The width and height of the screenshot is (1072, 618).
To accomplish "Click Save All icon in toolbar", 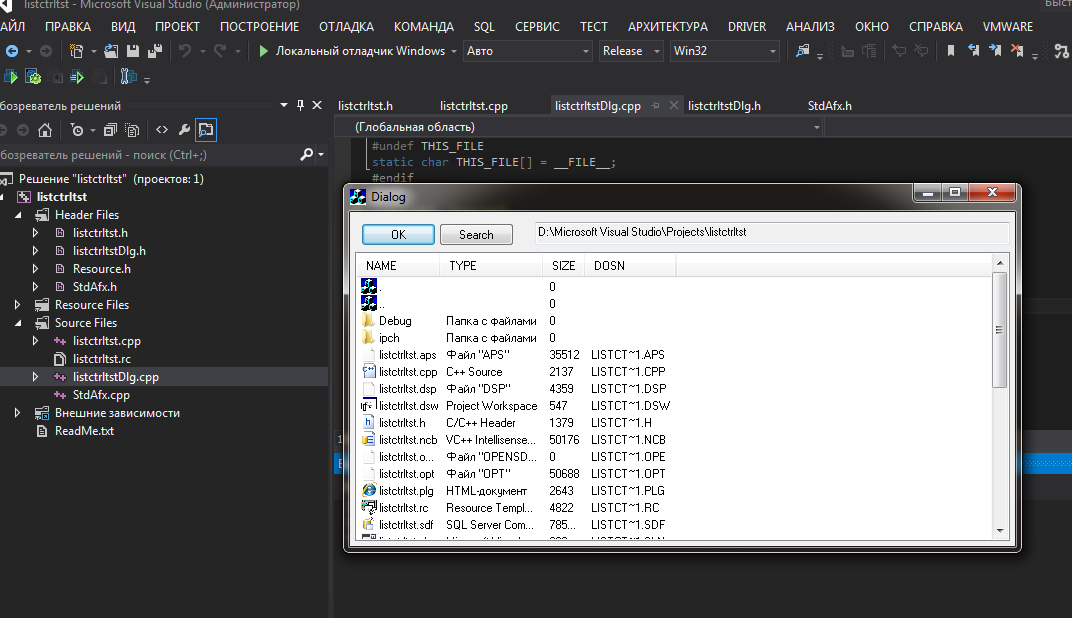I will click(155, 51).
